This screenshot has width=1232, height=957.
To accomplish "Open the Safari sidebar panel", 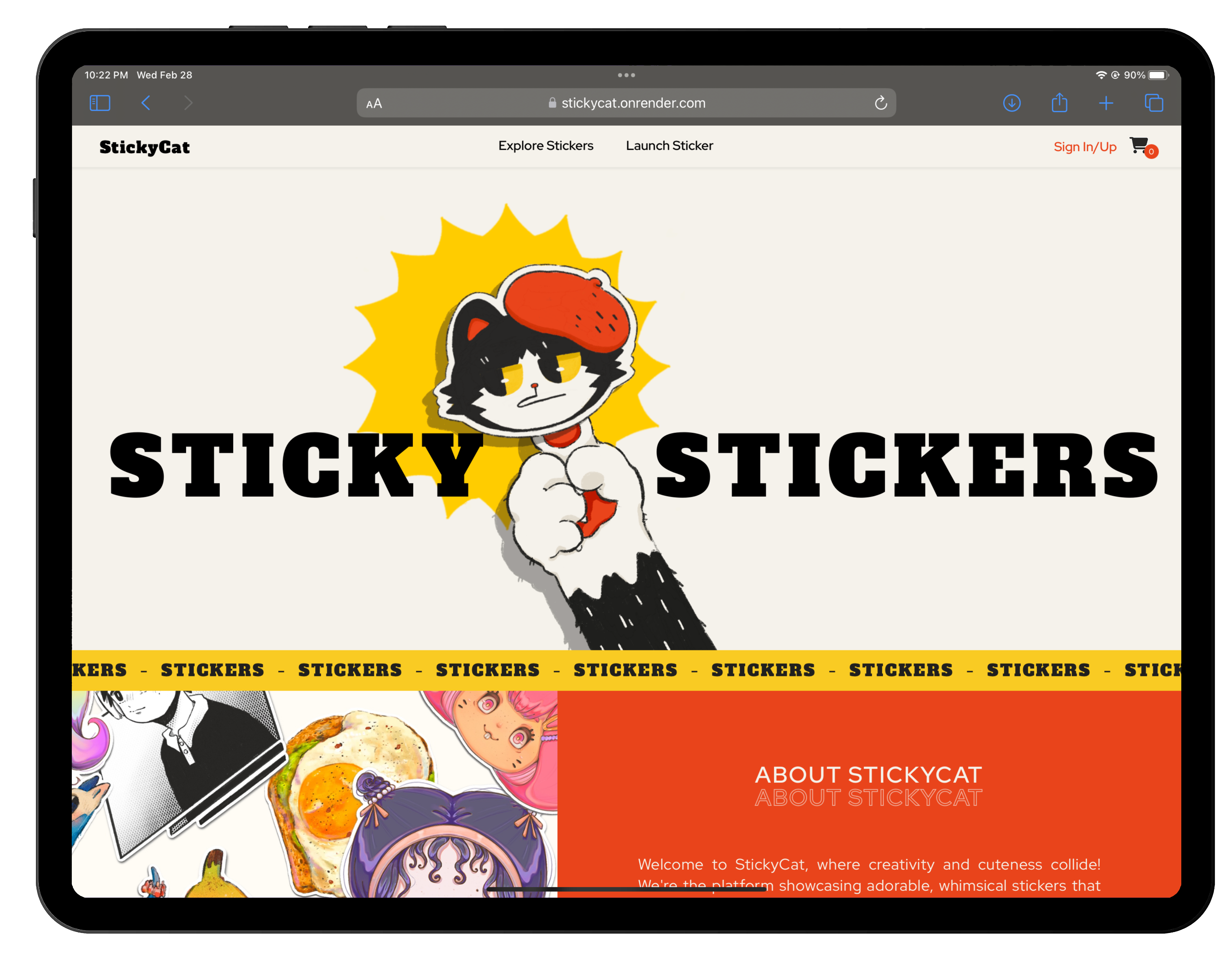I will pos(100,103).
